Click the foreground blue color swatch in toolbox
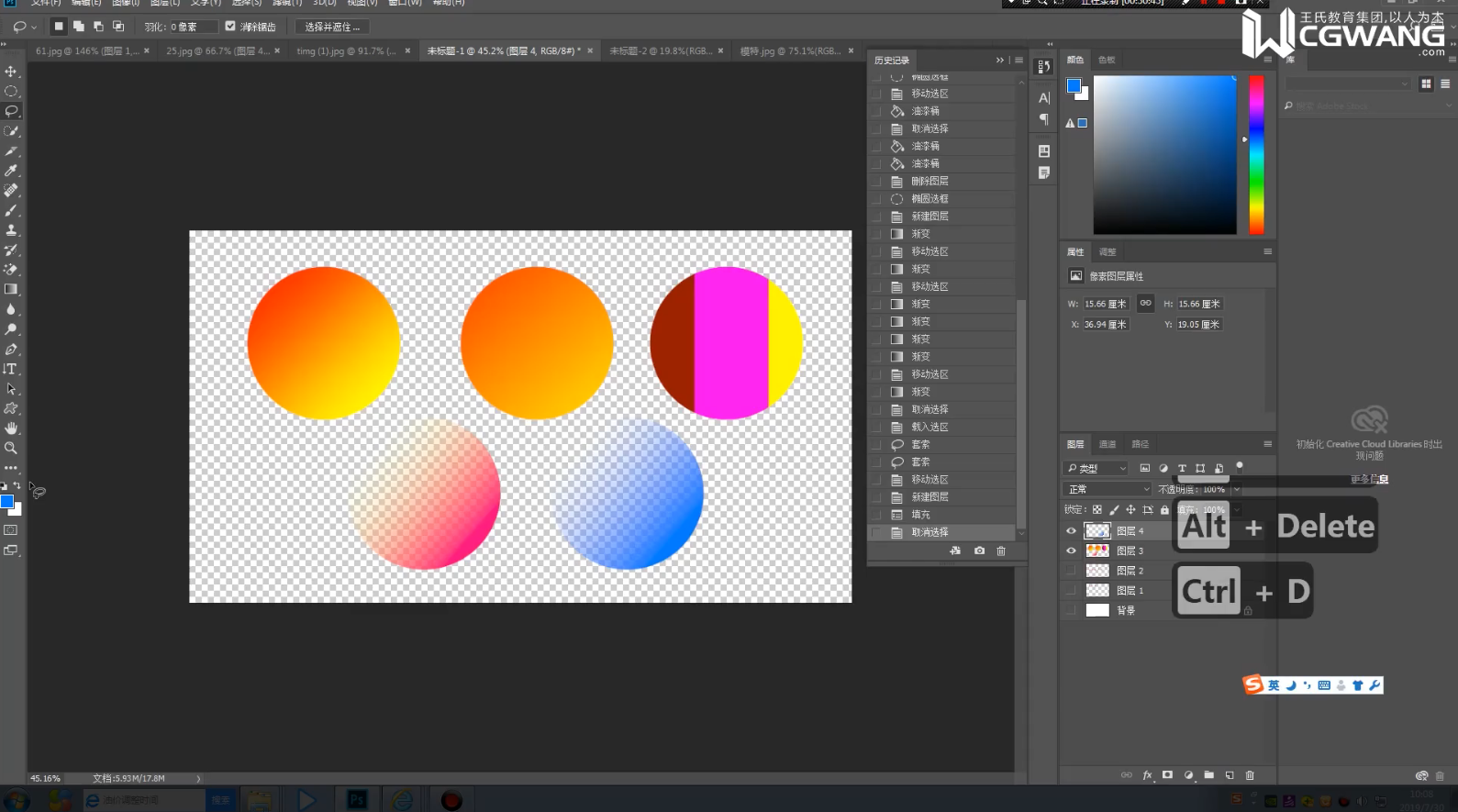The image size is (1458, 812). 6,501
